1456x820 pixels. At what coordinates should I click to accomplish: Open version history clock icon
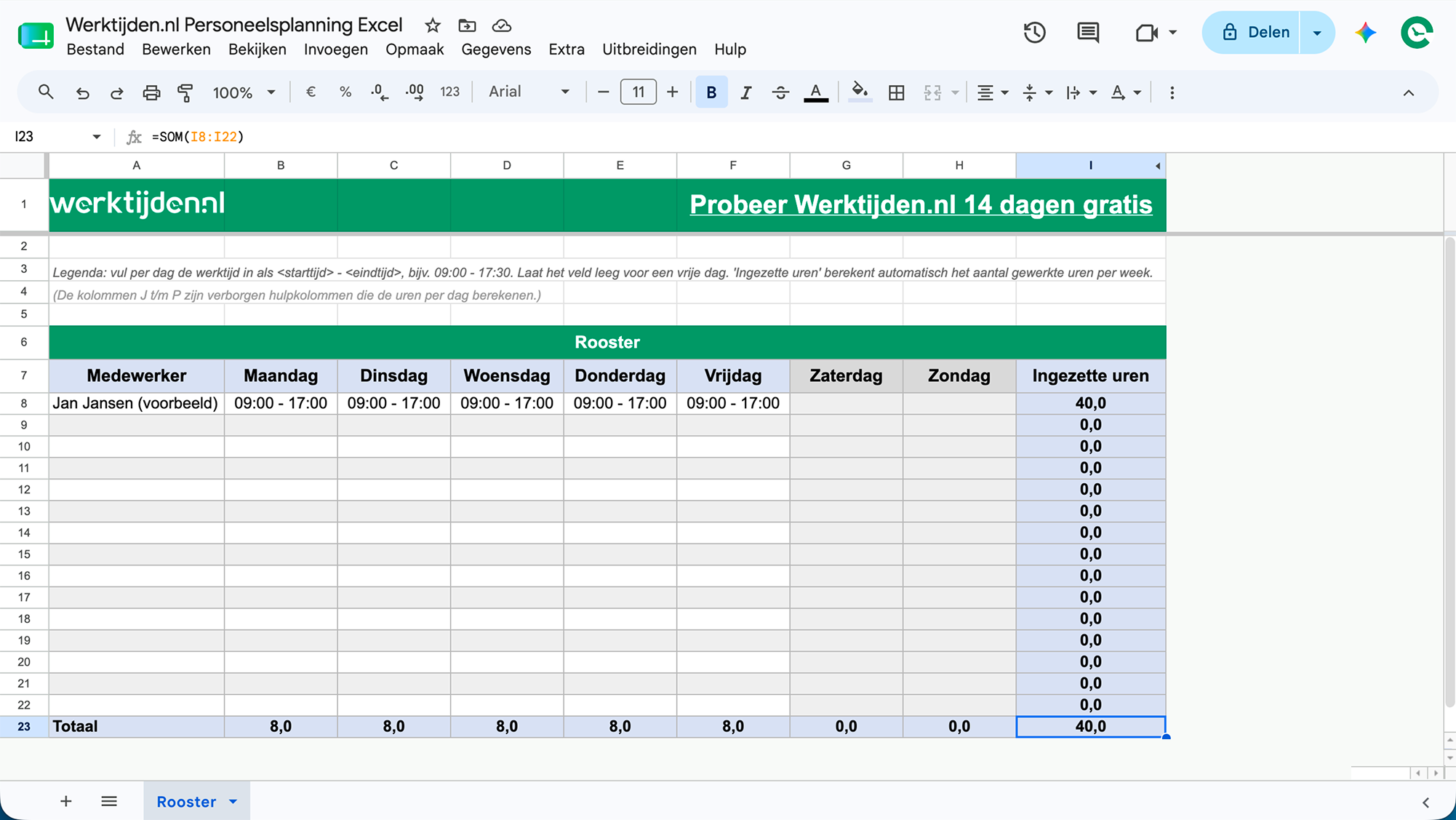1034,32
